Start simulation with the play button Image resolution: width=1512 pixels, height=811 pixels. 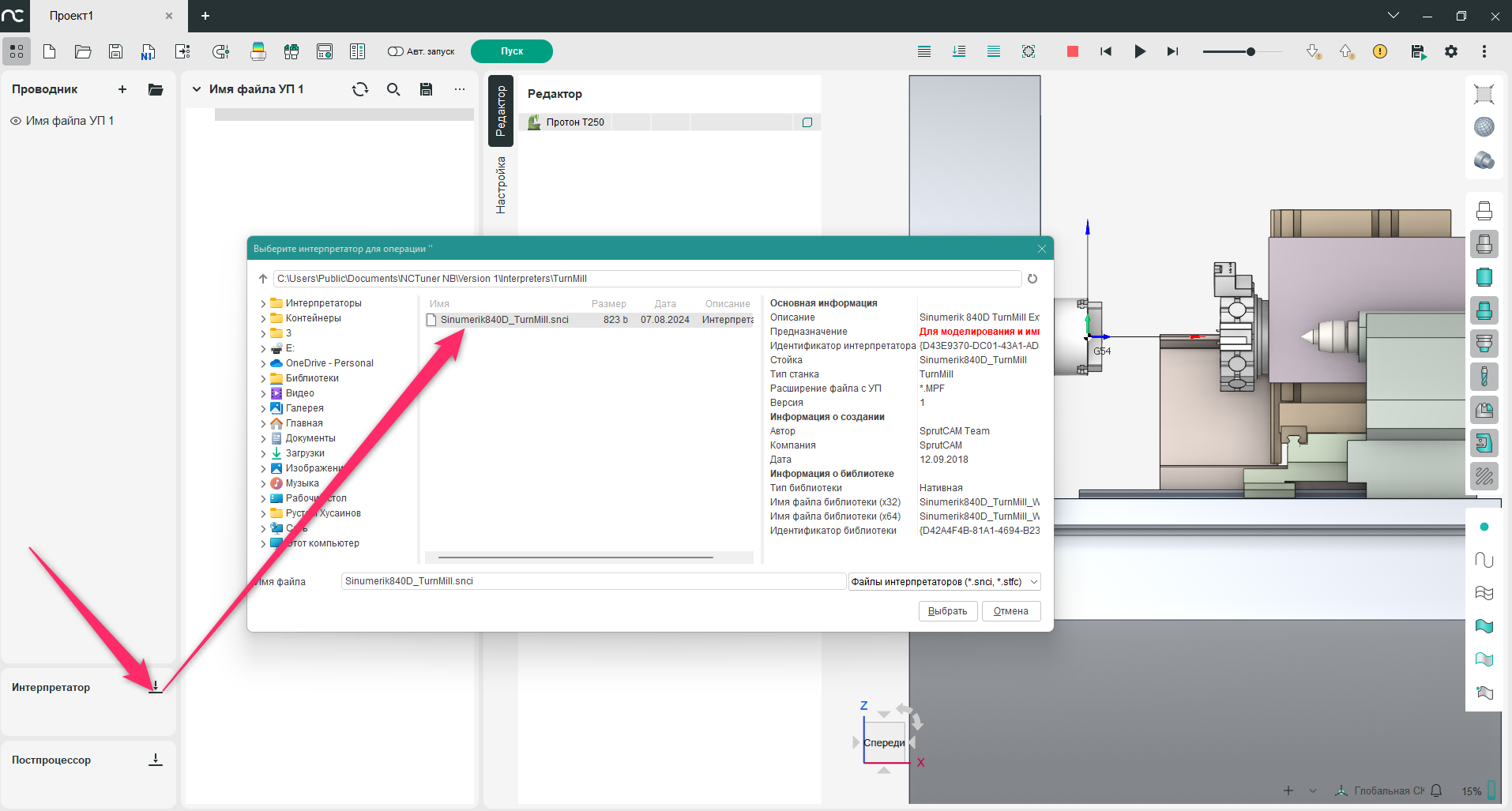pos(1139,51)
